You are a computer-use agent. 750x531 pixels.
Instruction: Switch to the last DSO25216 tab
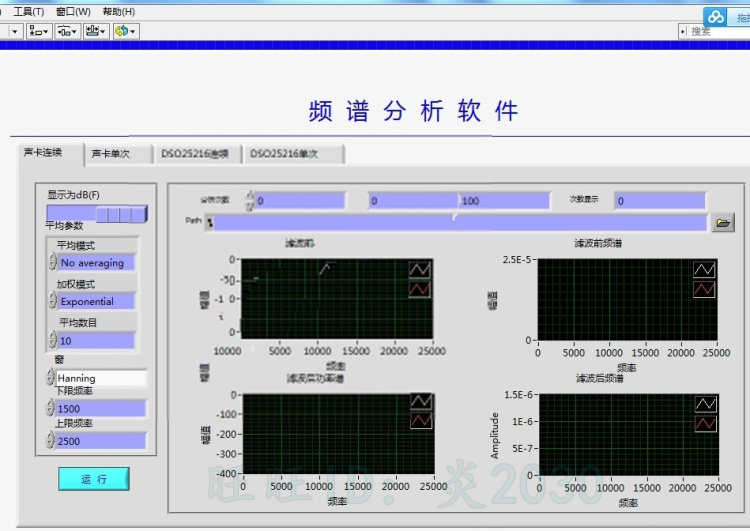(294, 154)
